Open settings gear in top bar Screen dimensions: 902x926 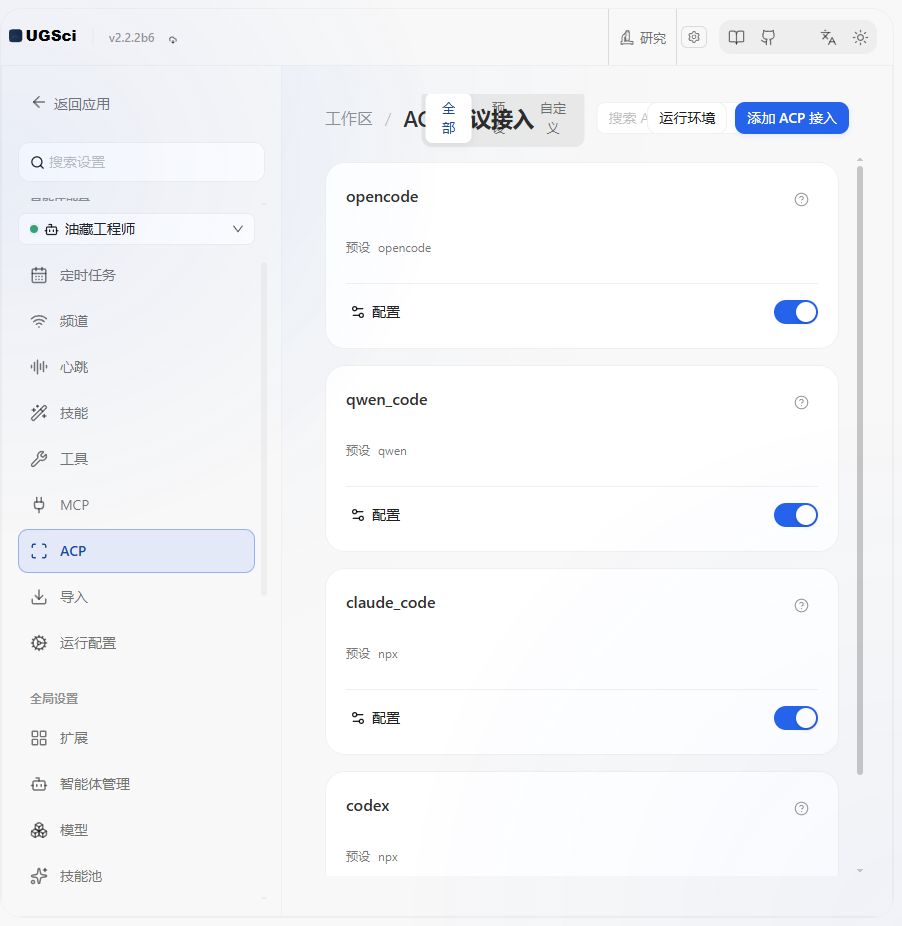694,37
